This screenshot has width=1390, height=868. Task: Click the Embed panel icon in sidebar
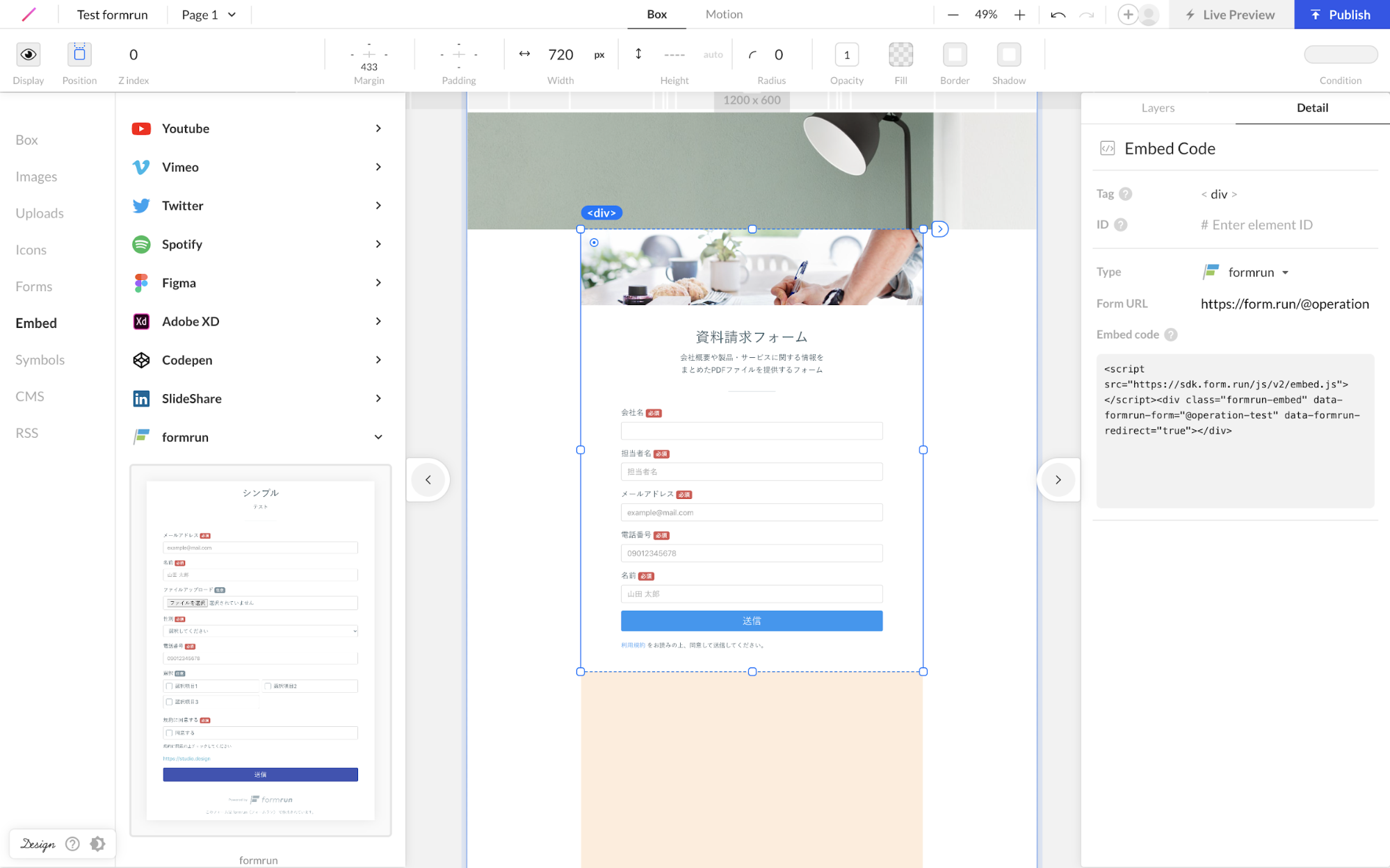click(x=36, y=322)
